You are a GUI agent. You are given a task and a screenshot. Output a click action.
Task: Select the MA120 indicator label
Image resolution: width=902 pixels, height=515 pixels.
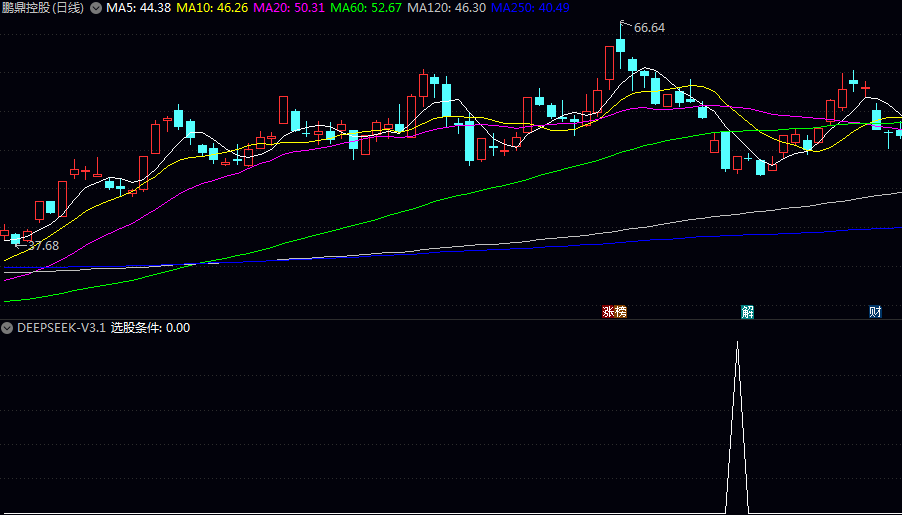tap(446, 8)
